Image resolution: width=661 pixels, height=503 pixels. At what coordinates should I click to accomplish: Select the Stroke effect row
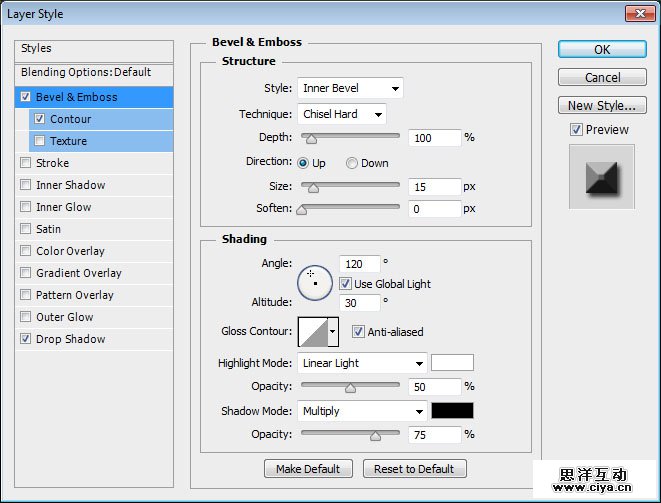[x=94, y=163]
